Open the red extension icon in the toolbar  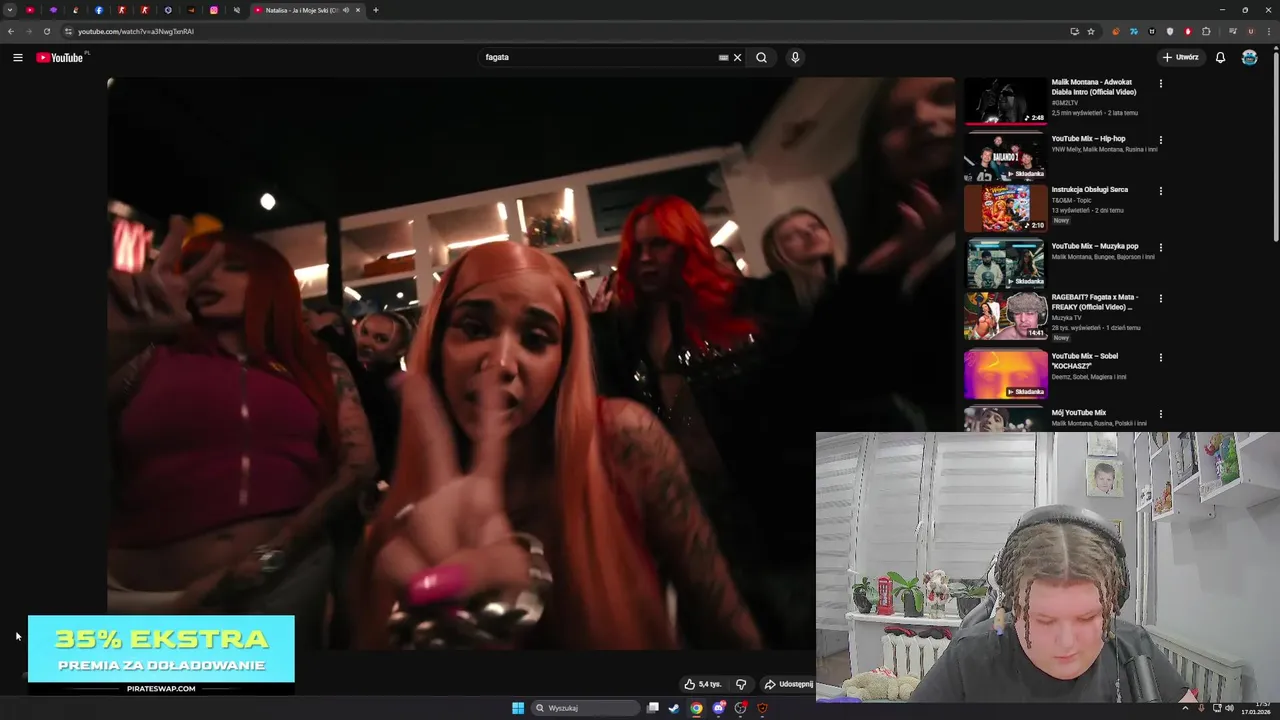pyautogui.click(x=1188, y=31)
